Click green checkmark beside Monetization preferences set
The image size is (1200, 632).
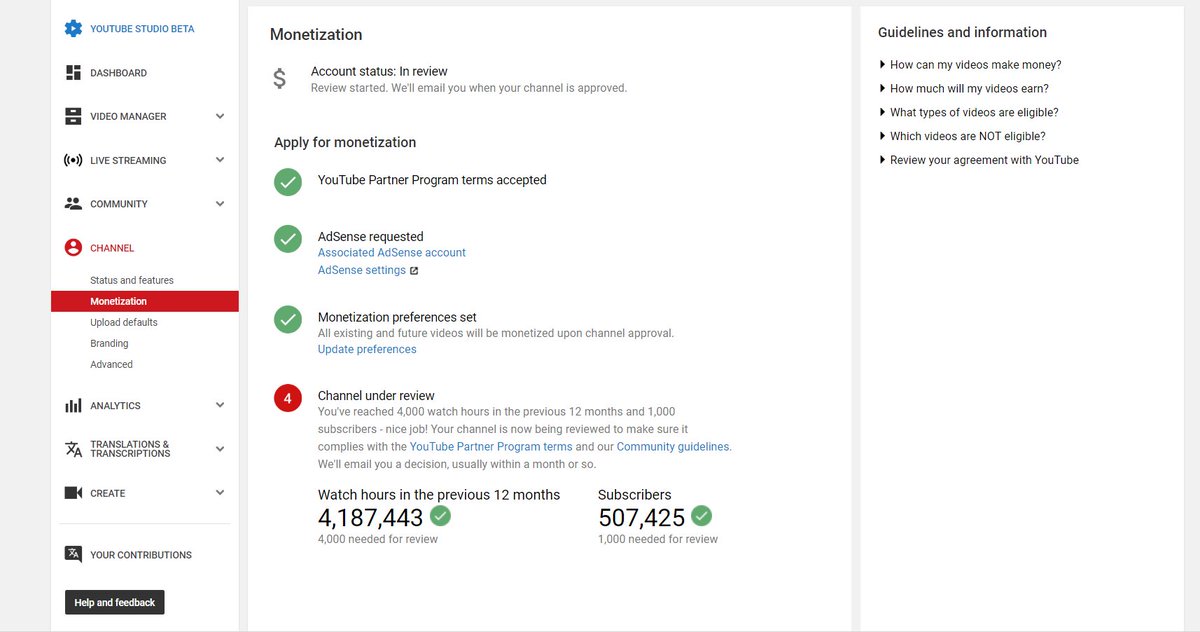pos(288,319)
